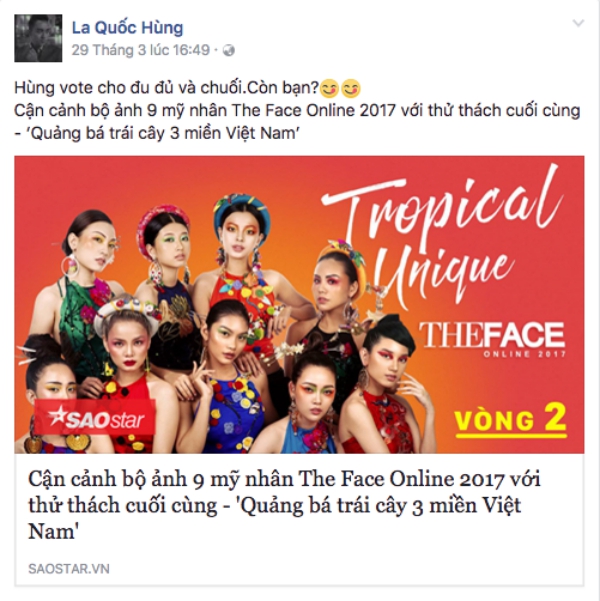
Task: Open La Quốc Hùng's profile picture
Action: 38,38
